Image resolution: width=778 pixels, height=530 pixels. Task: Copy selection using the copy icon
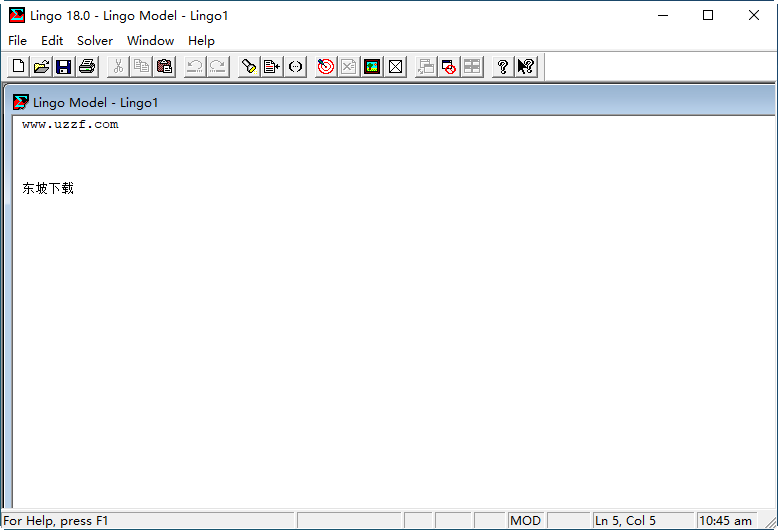141,66
